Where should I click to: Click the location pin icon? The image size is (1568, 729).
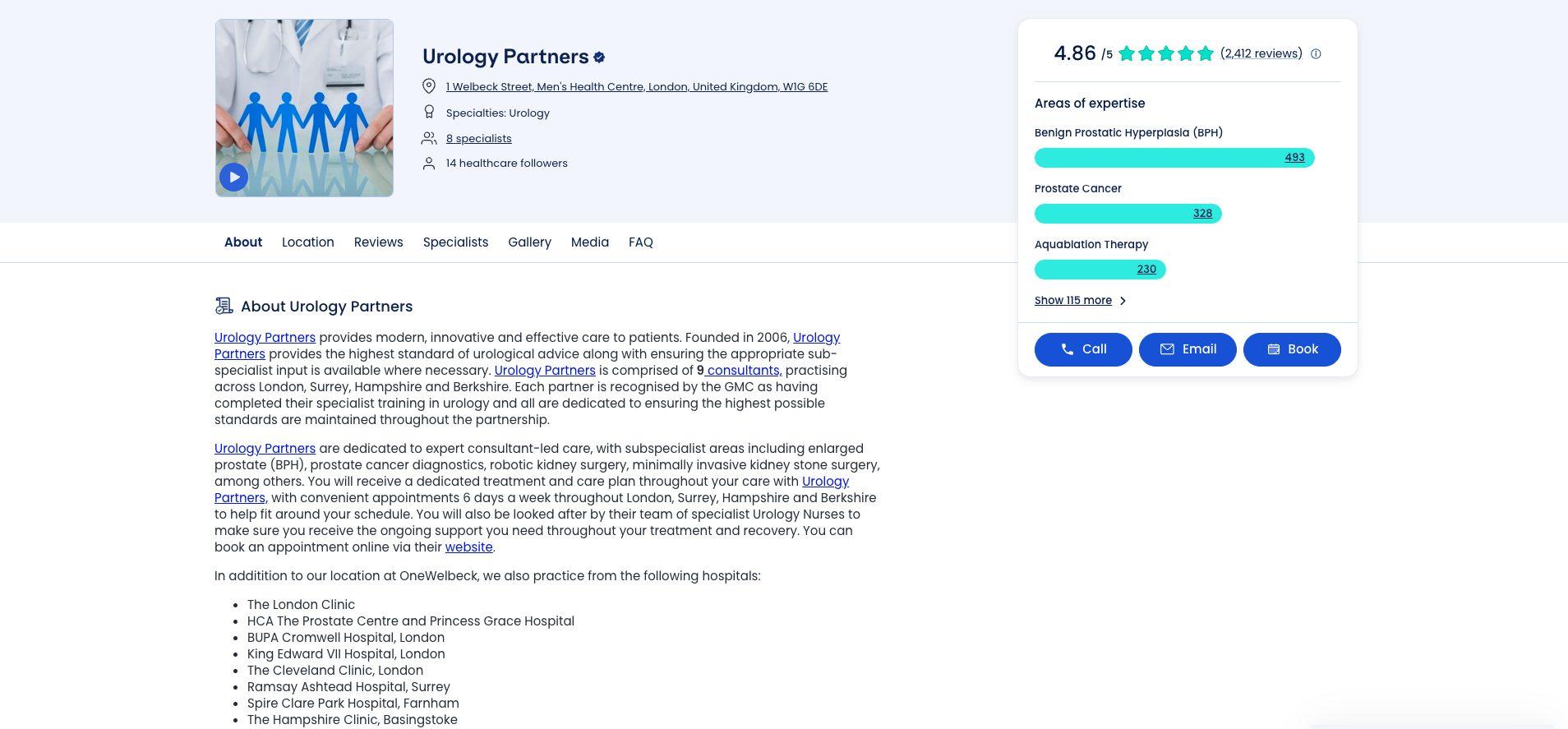point(428,86)
